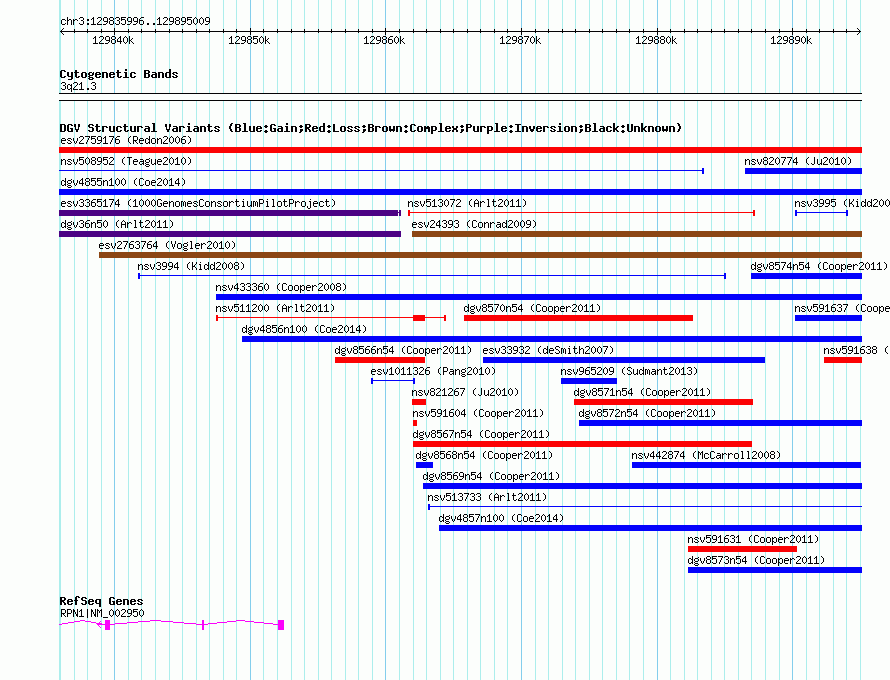Open nsv513072 (Arlt2011) variant
Viewport: 890px width, 680px height.
point(467,203)
